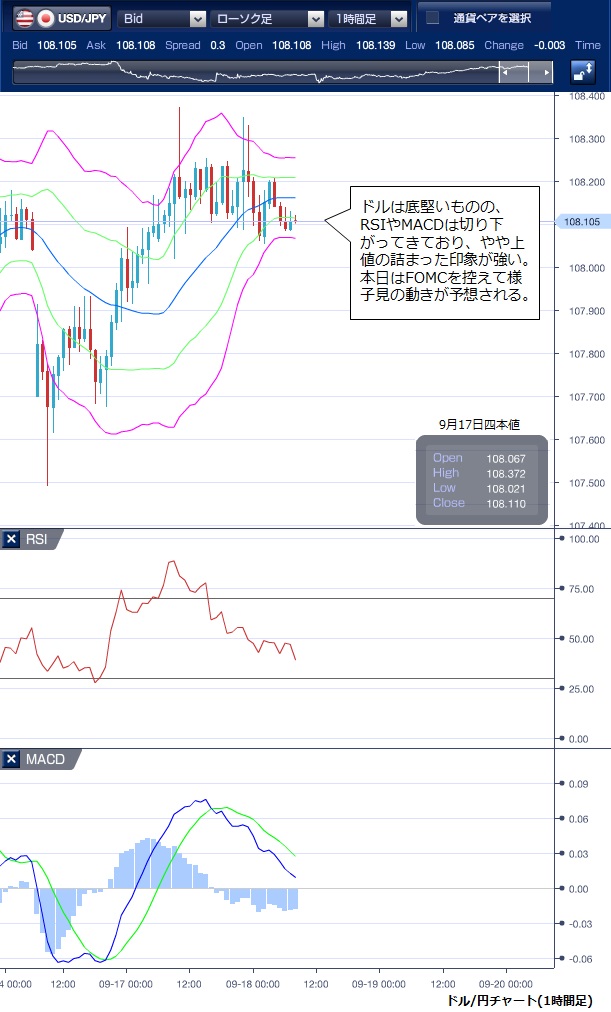Click the Japan flag icon
This screenshot has height=1012, width=611.
click(x=46, y=18)
